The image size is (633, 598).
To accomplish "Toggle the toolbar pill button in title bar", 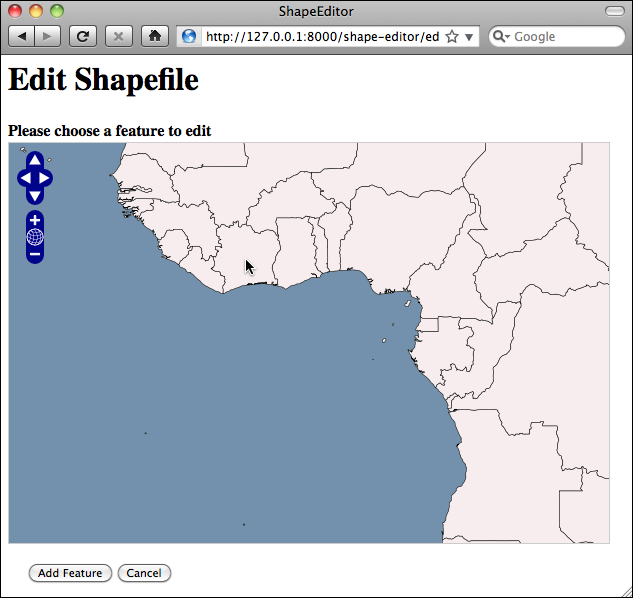I will point(615,11).
